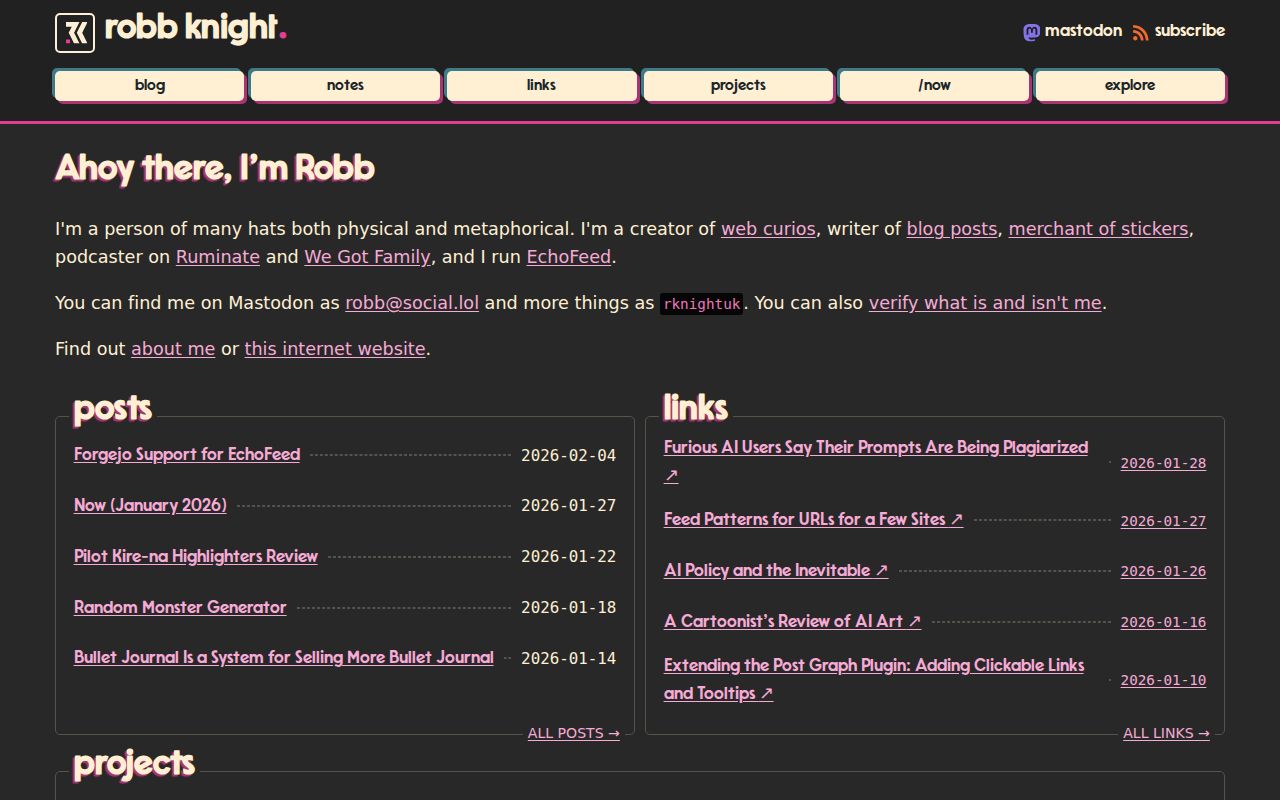Open the projects navigation item

tap(738, 85)
